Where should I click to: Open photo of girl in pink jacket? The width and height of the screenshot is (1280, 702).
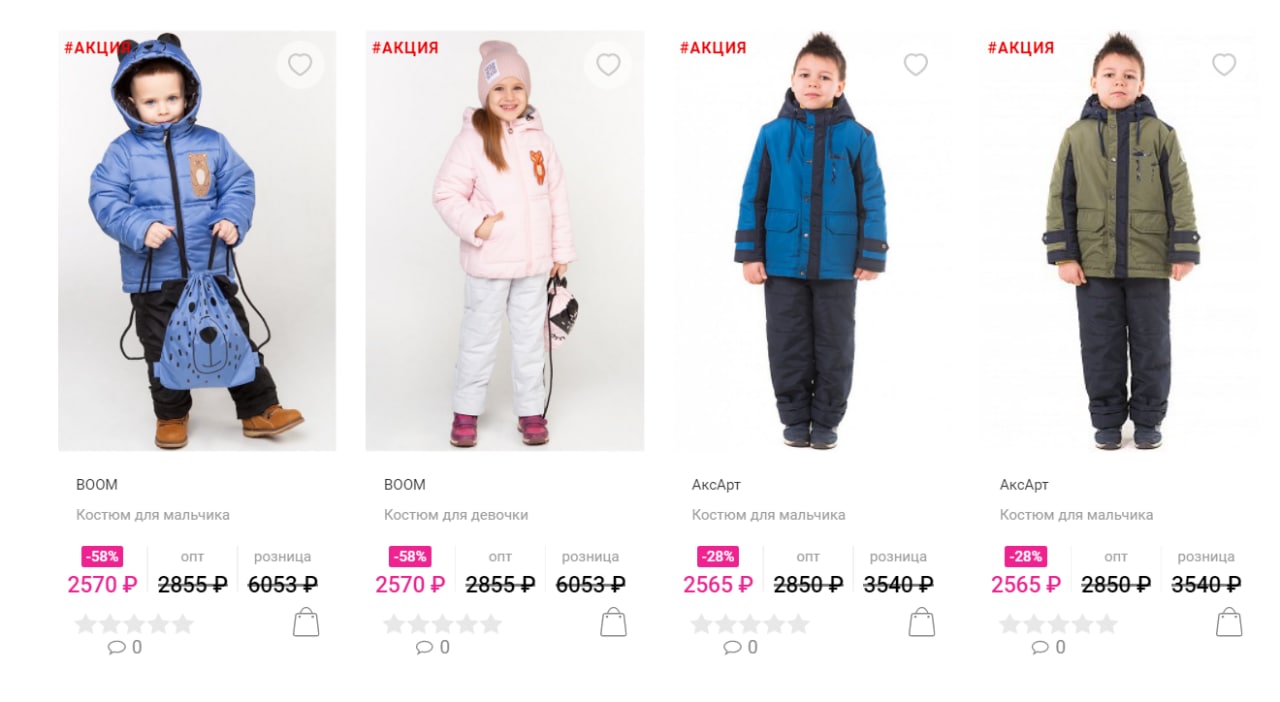505,241
